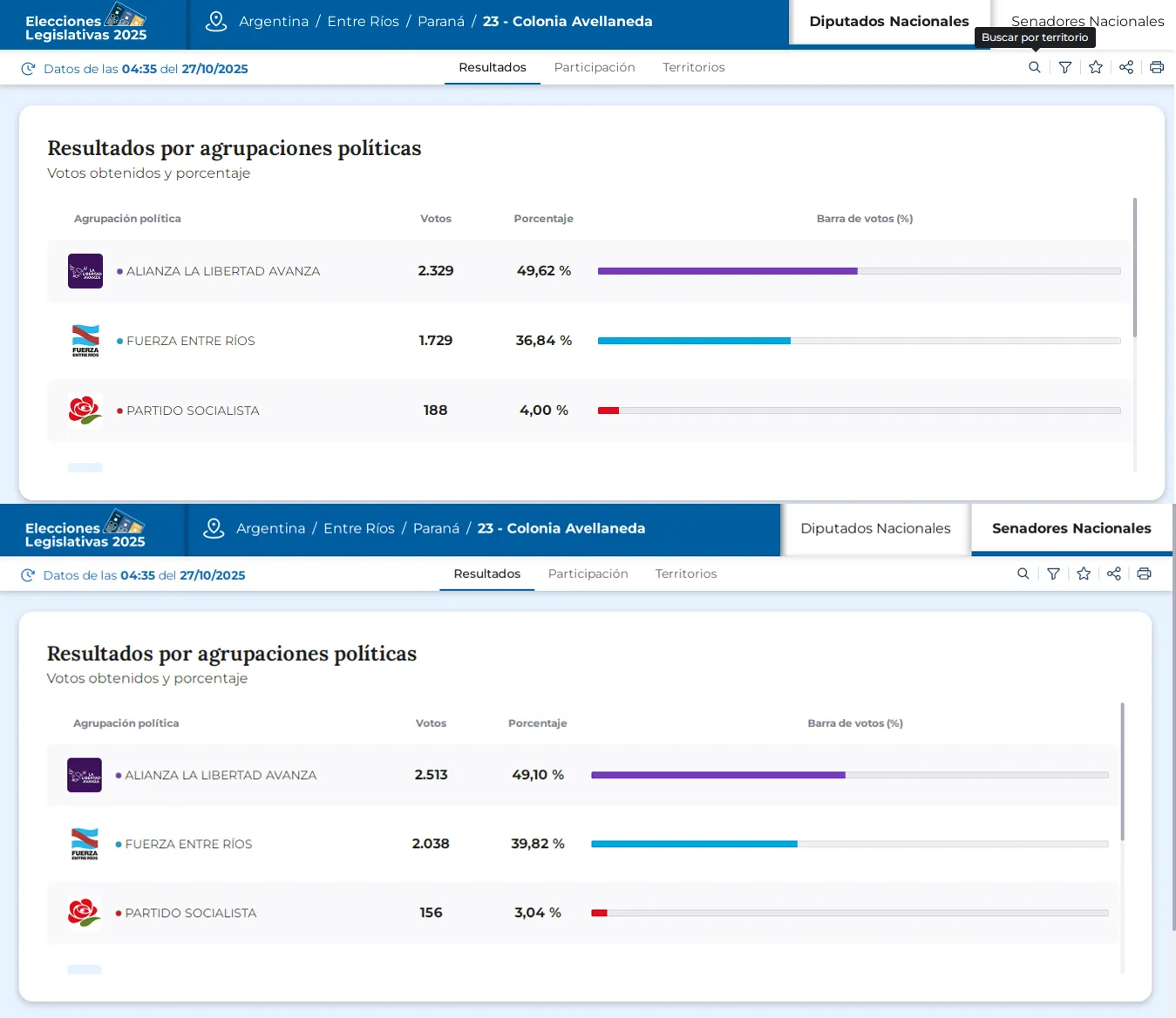Image resolution: width=1176 pixels, height=1018 pixels.
Task: Select the active Diputados Nacionales tab (bold)
Action: (x=888, y=22)
